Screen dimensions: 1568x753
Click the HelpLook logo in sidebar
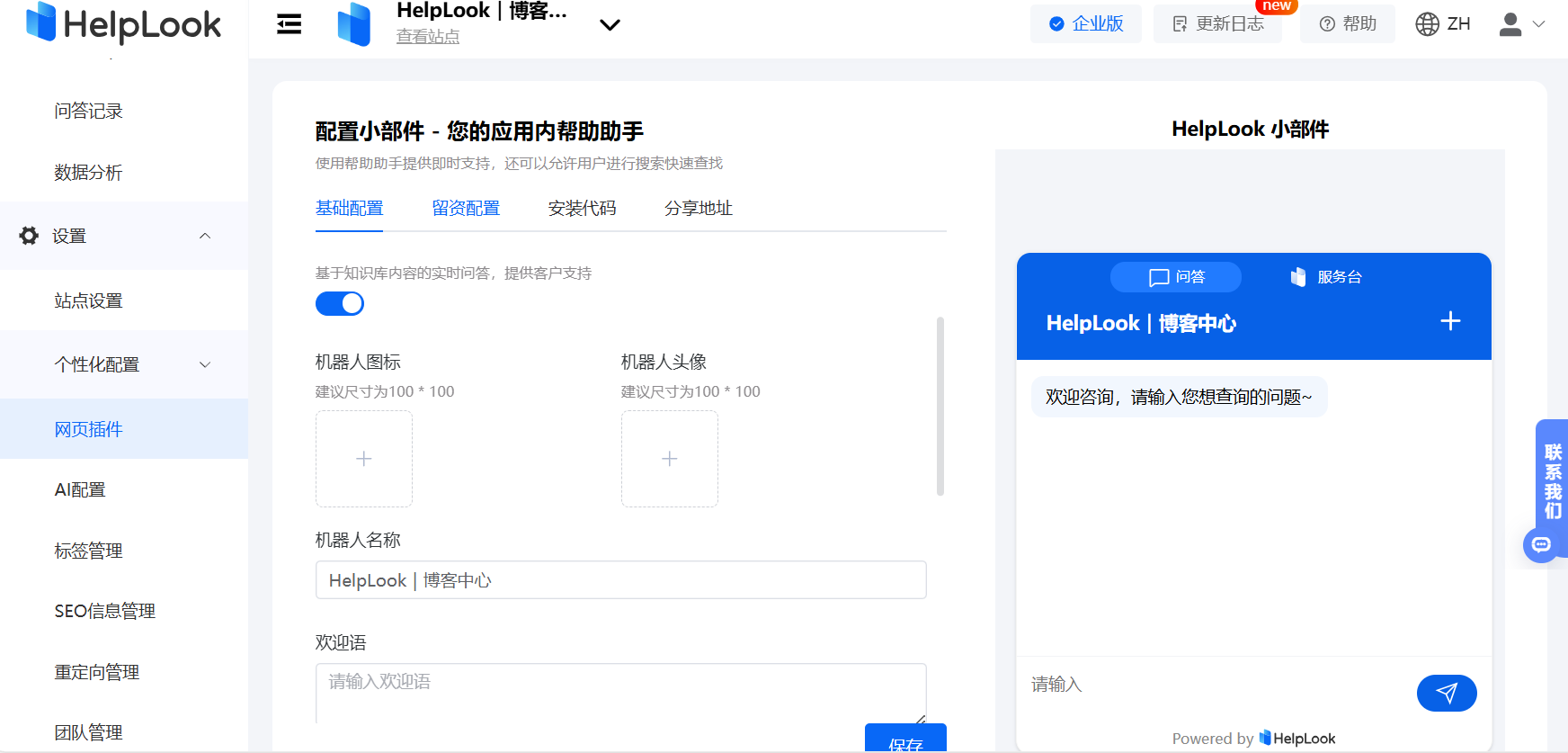(124, 23)
